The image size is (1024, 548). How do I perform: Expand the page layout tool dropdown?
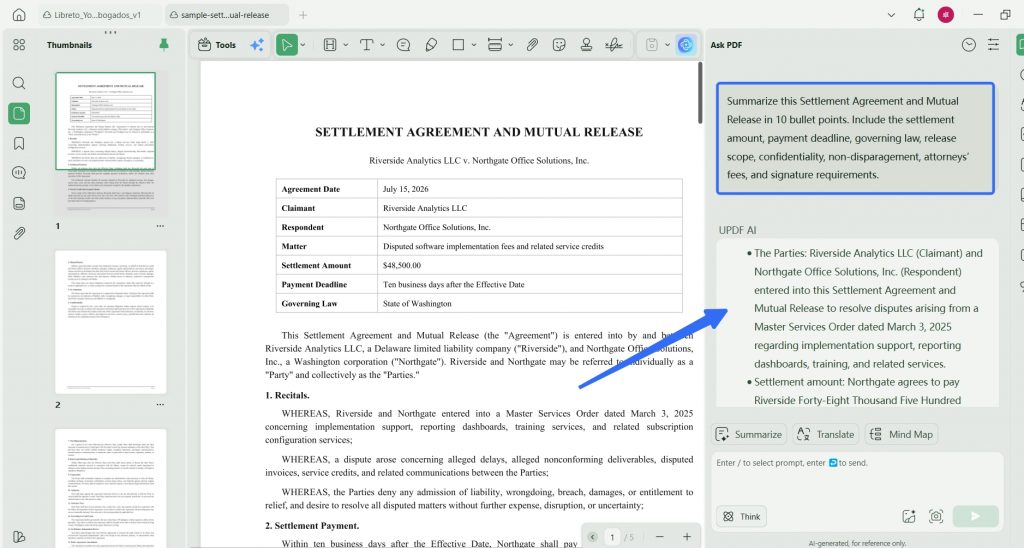[x=346, y=45]
